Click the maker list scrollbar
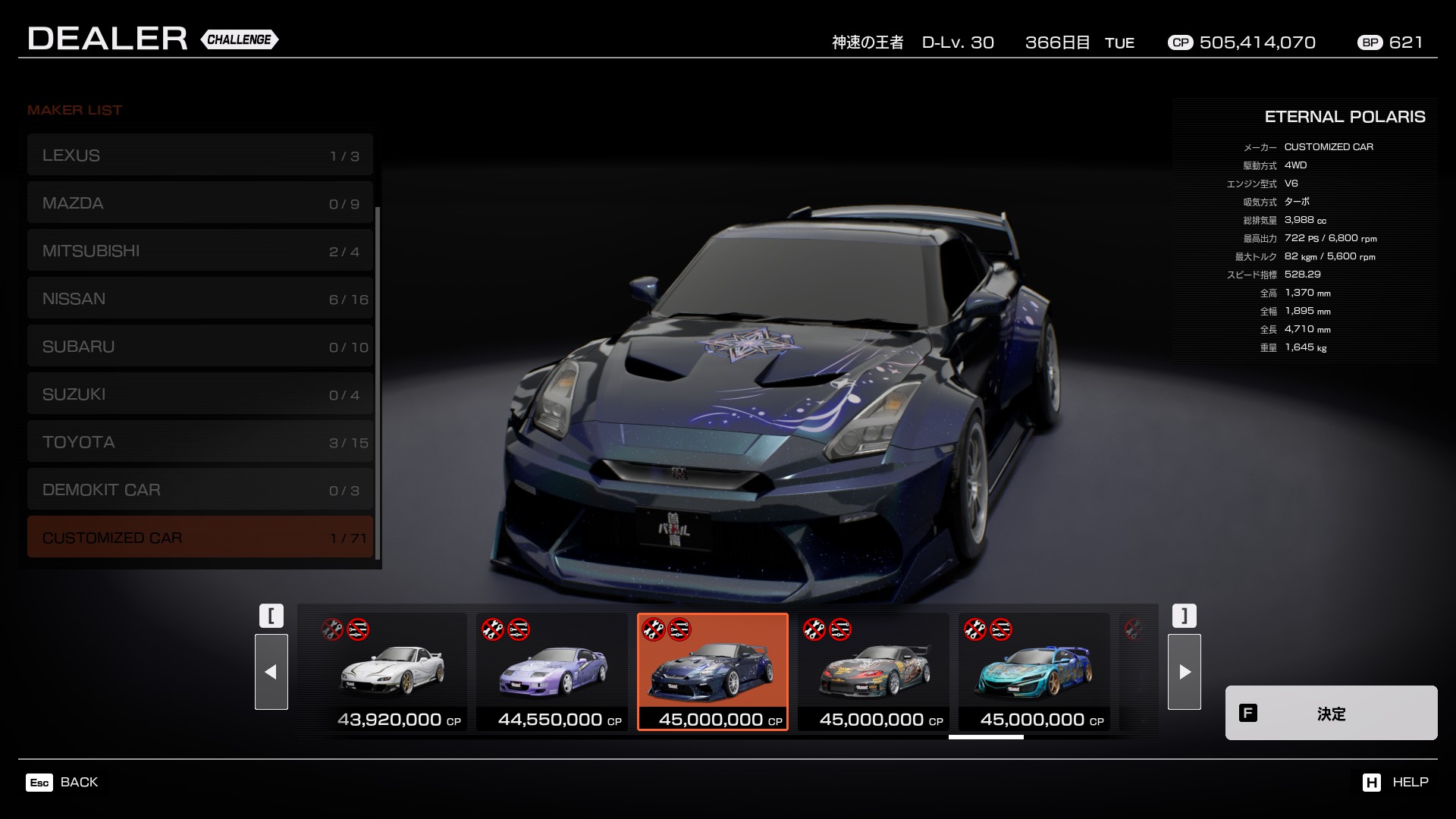 point(377,383)
